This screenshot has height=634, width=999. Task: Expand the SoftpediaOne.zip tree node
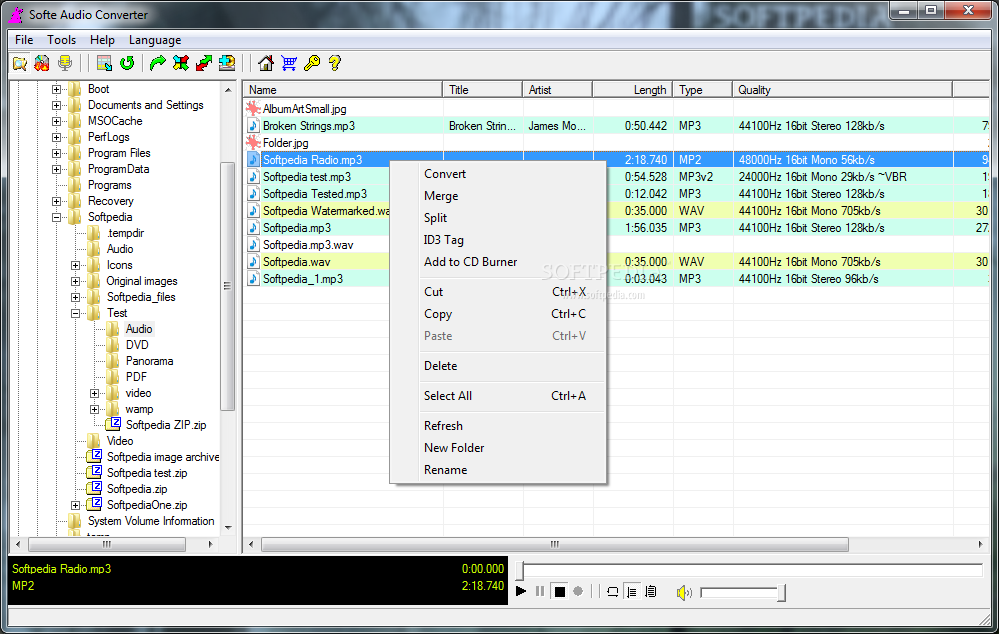(76, 505)
